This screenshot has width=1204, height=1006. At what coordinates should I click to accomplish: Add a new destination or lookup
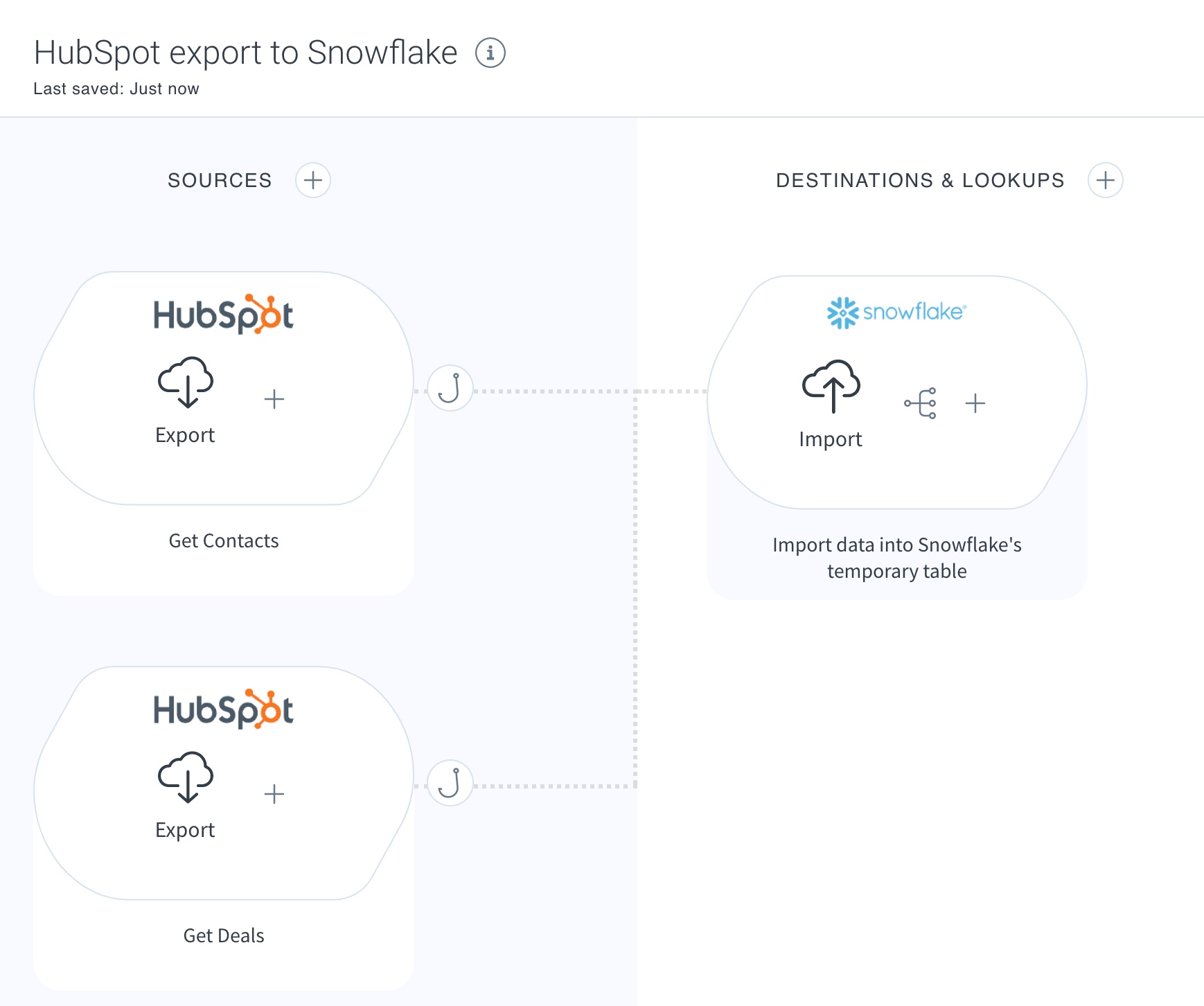pos(1106,181)
